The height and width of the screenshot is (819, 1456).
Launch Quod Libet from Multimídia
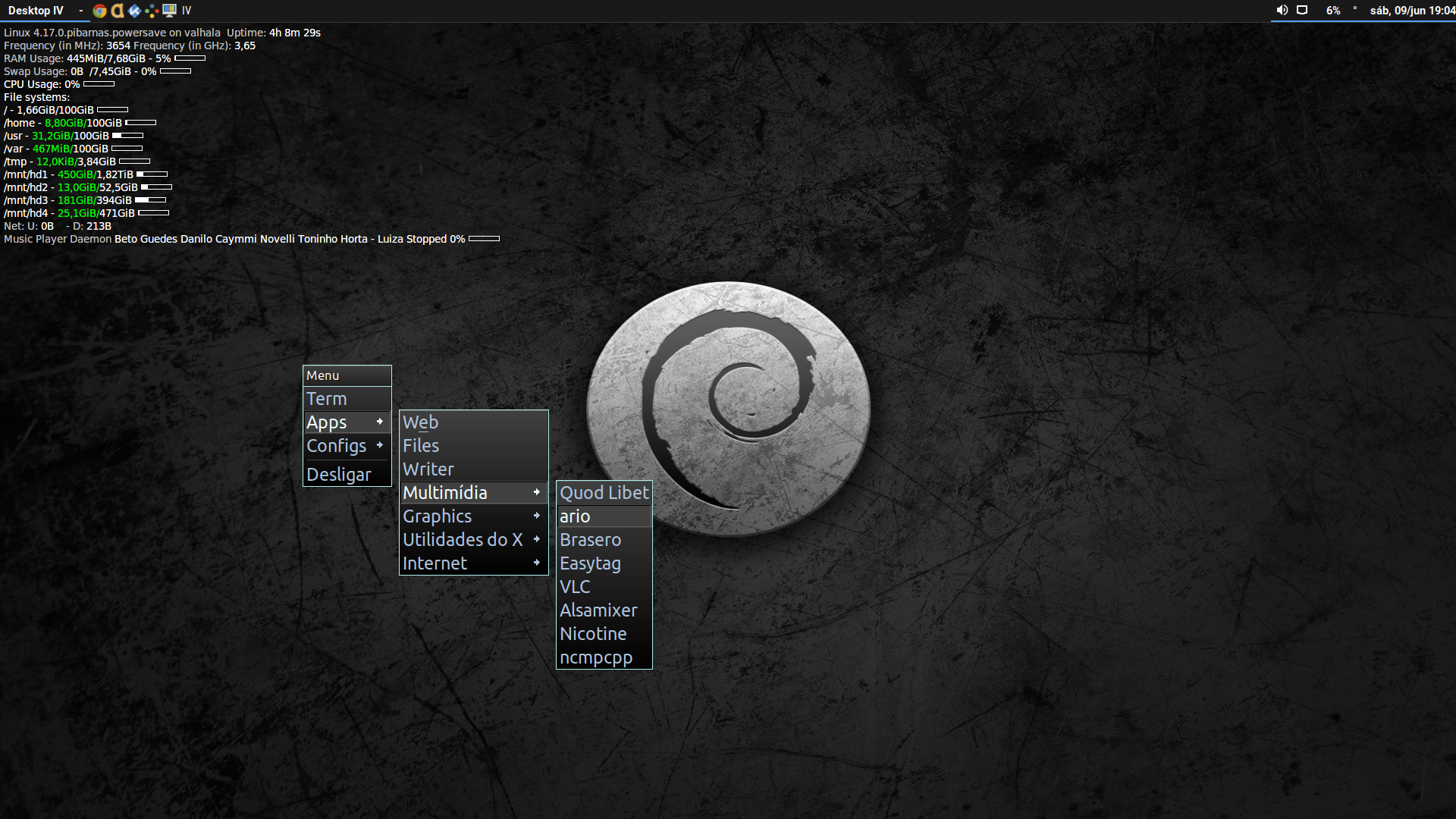point(604,492)
